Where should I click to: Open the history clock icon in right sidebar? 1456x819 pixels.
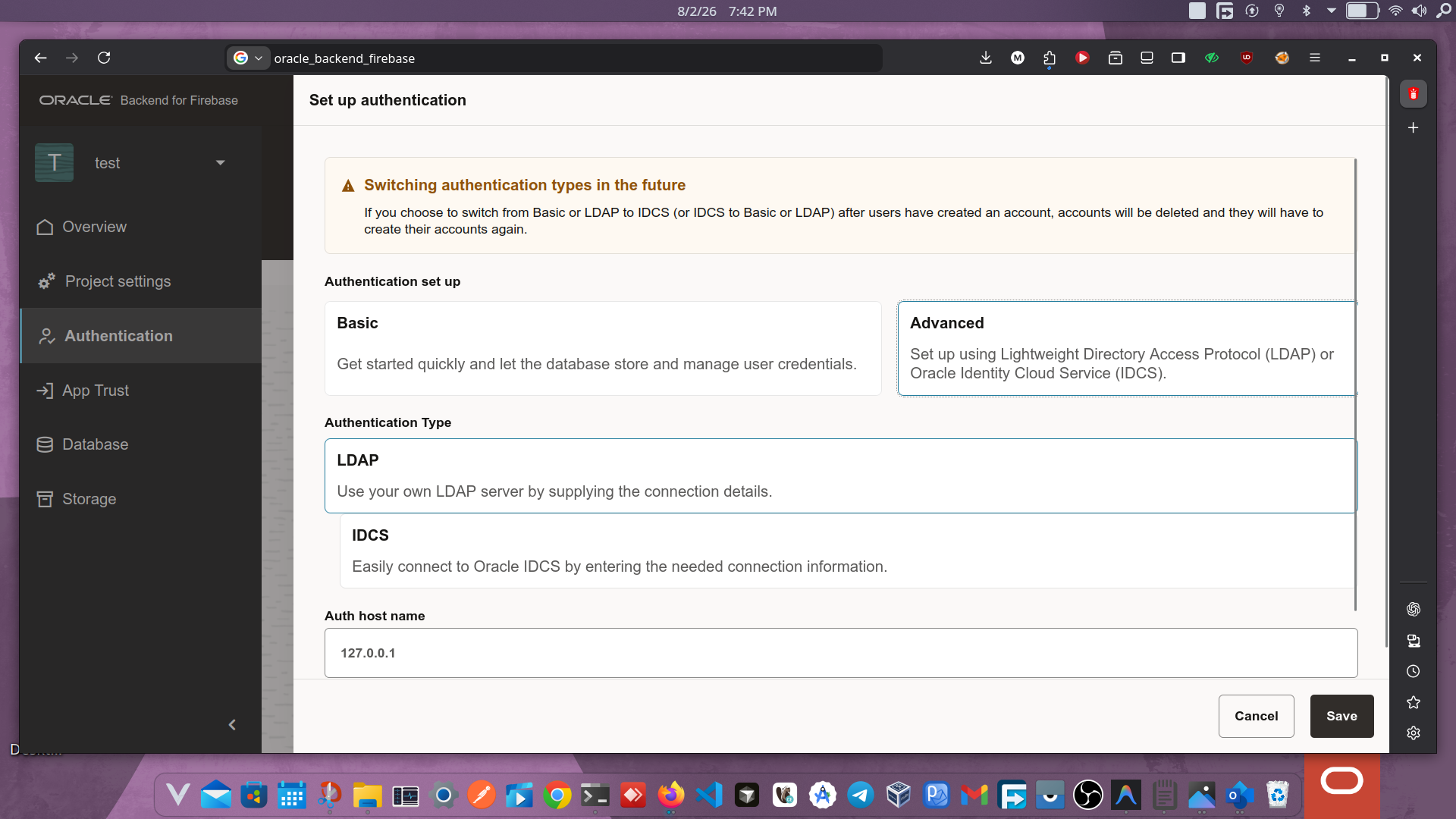pos(1414,671)
